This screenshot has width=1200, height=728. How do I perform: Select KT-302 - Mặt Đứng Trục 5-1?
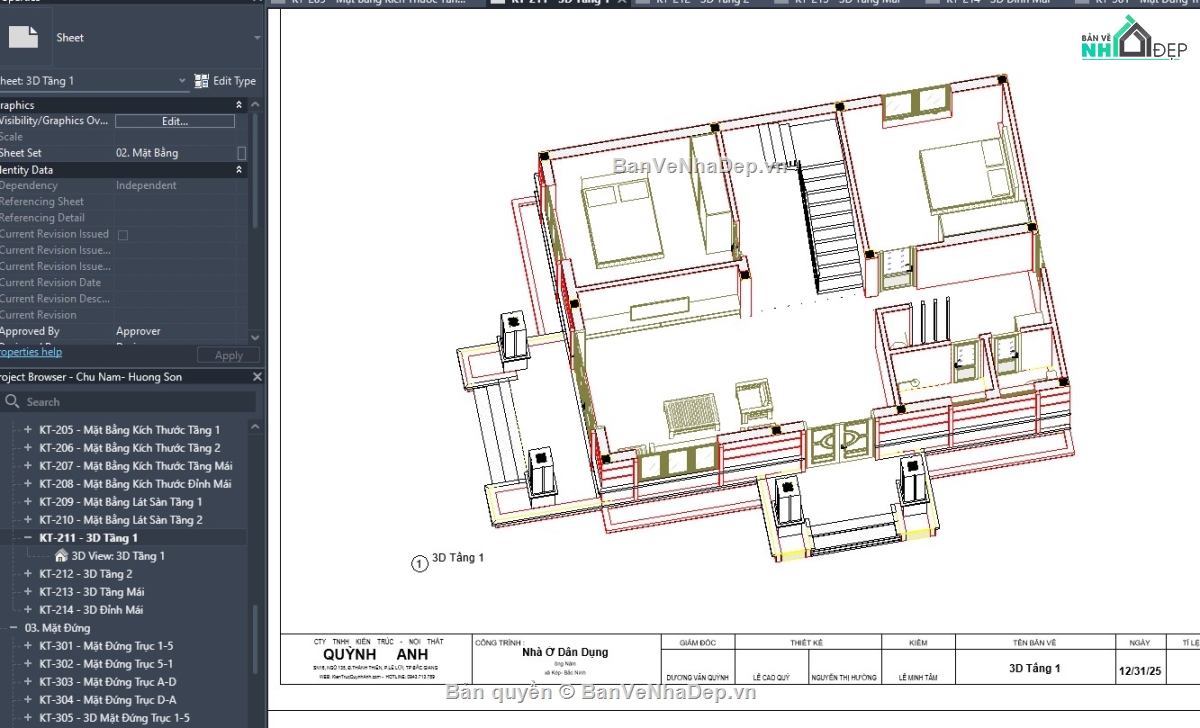point(106,664)
